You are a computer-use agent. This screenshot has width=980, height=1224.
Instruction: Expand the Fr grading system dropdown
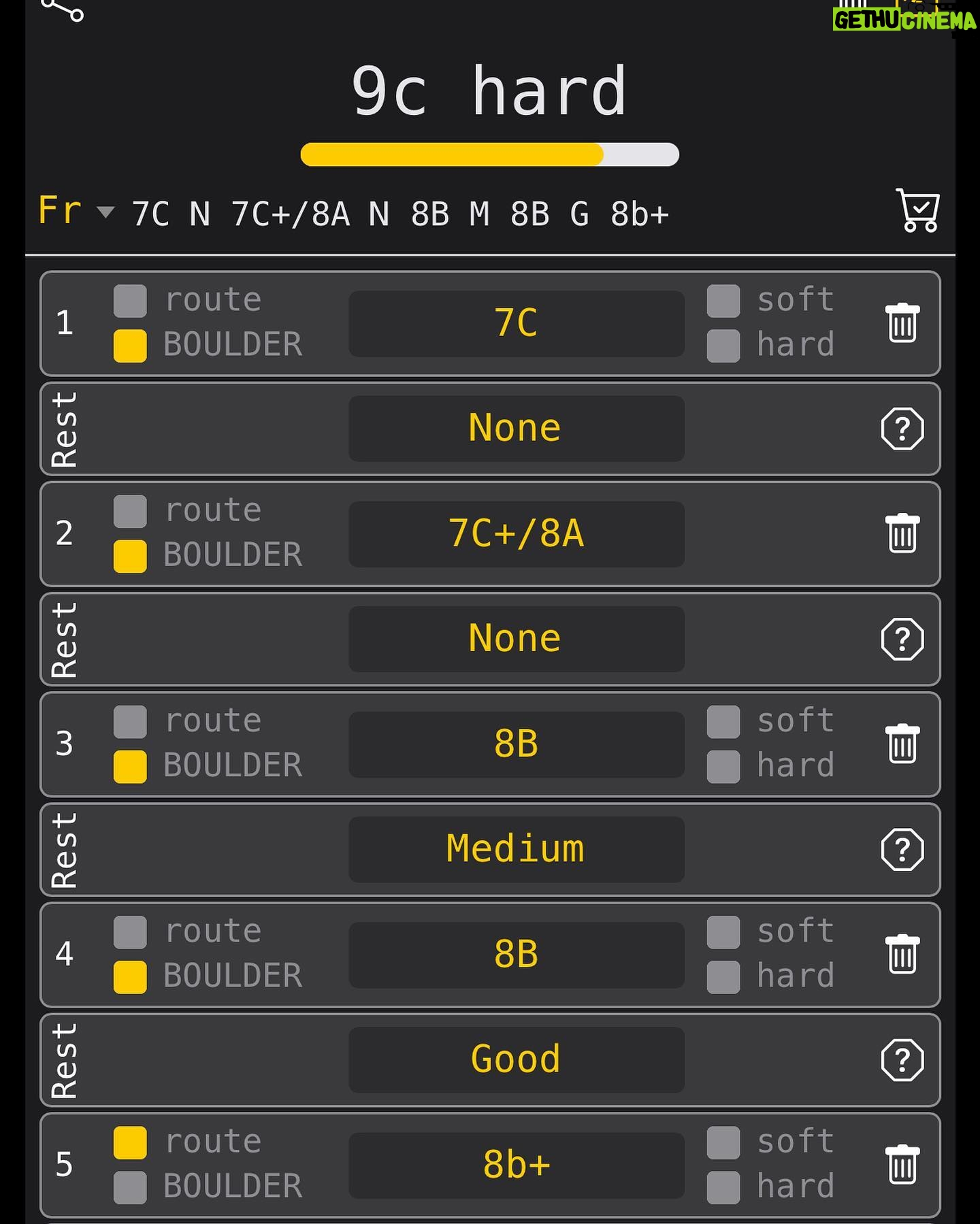pos(76,211)
